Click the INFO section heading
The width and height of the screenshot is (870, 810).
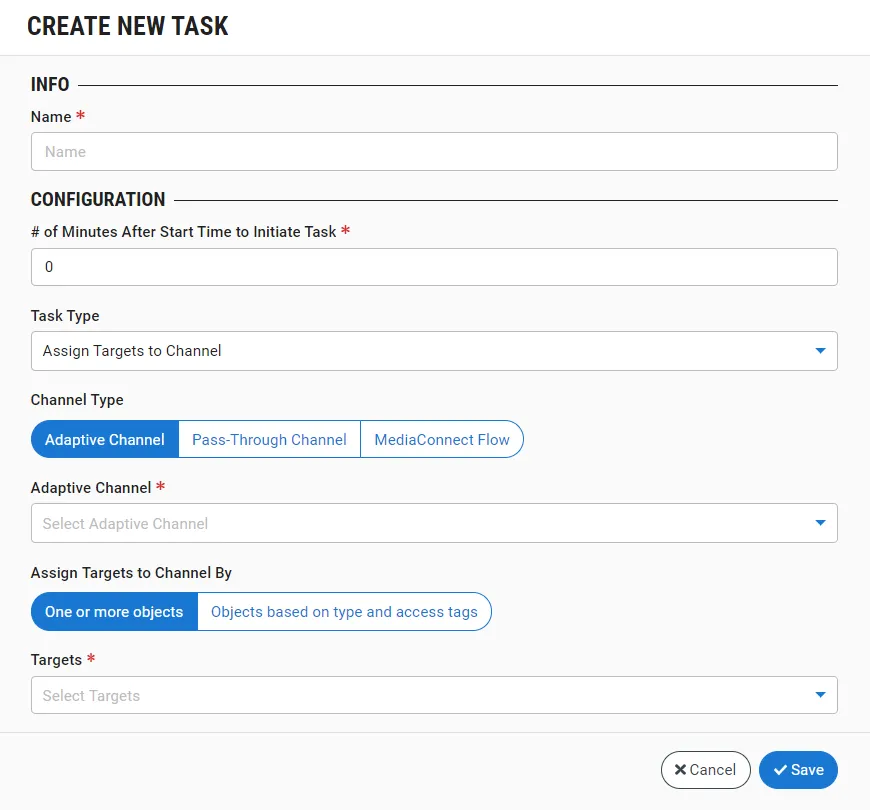pyautogui.click(x=50, y=84)
